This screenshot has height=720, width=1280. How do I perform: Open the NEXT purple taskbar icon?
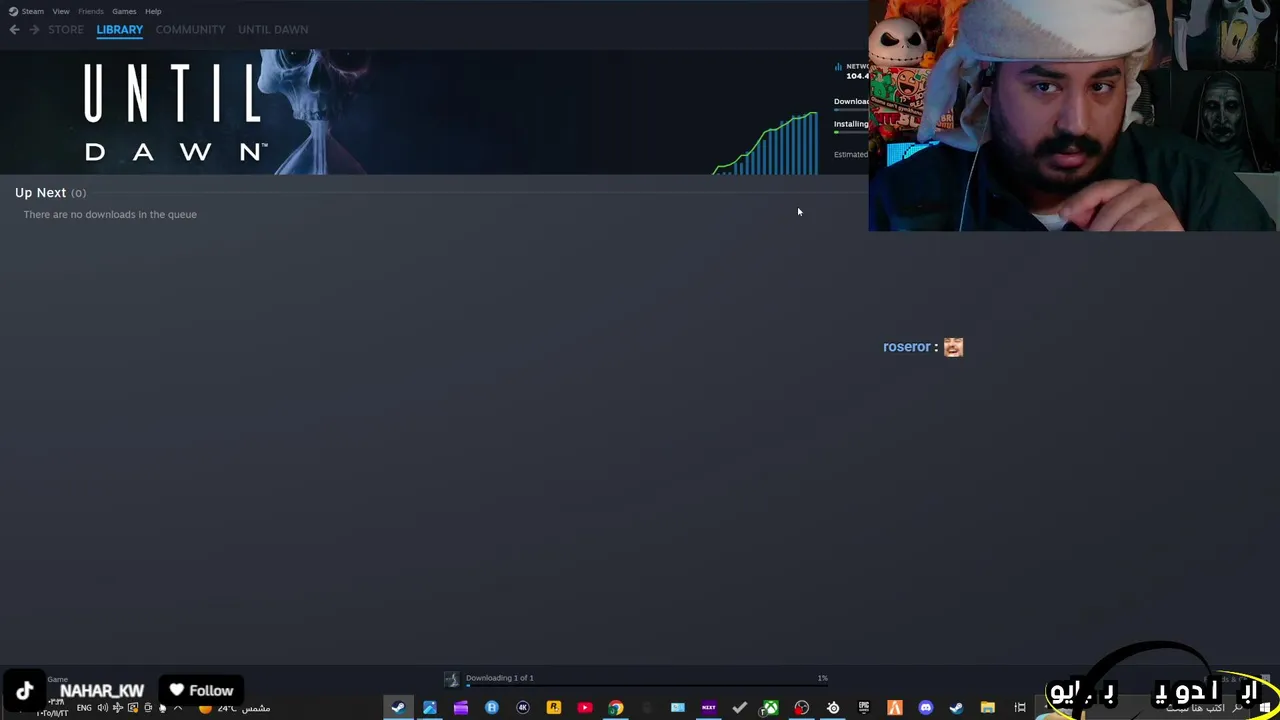(x=709, y=708)
